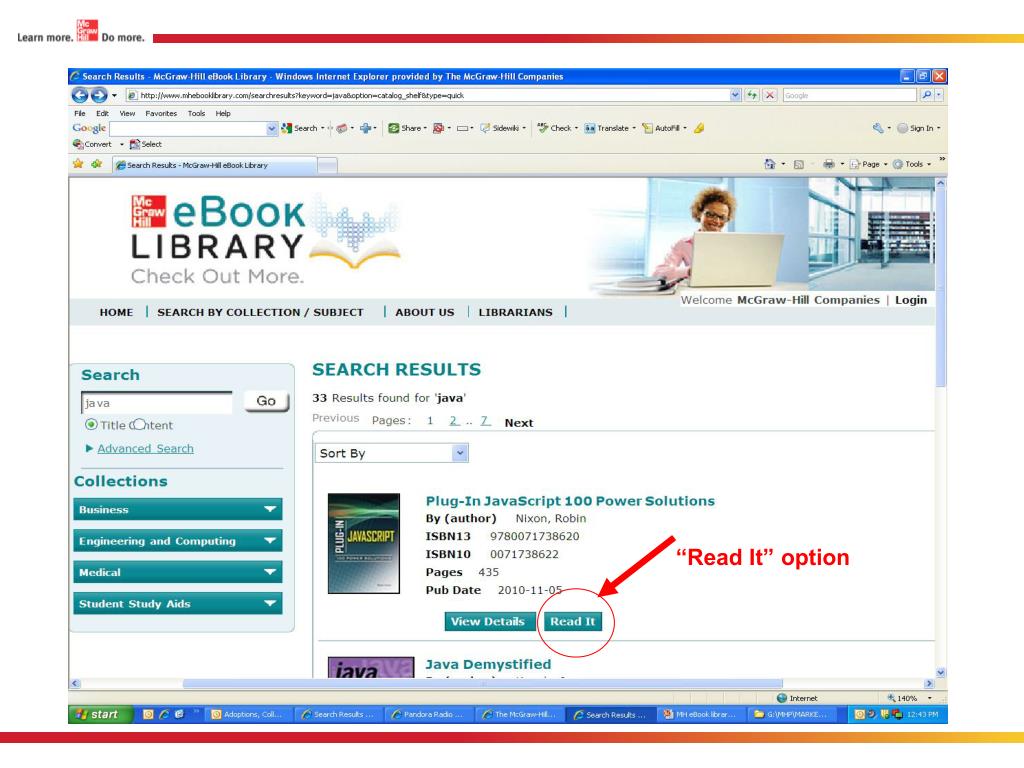Click the Convert PDF toolbar button
This screenshot has width=1024, height=768.
[93, 144]
